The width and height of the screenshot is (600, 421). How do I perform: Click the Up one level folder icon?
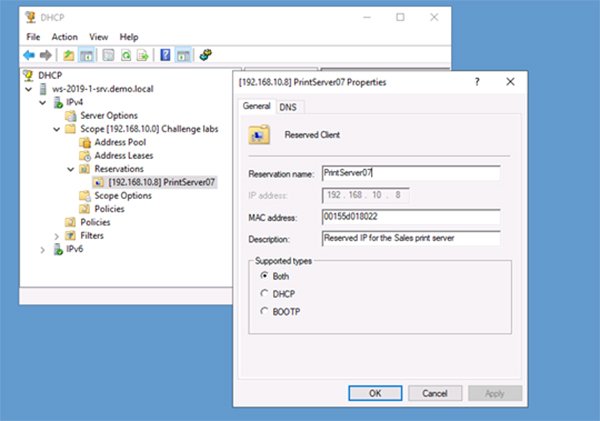(68, 55)
